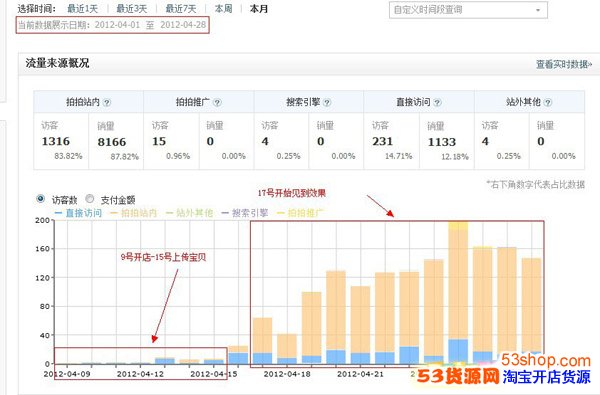Open the 查看实时数据 link

coord(564,64)
